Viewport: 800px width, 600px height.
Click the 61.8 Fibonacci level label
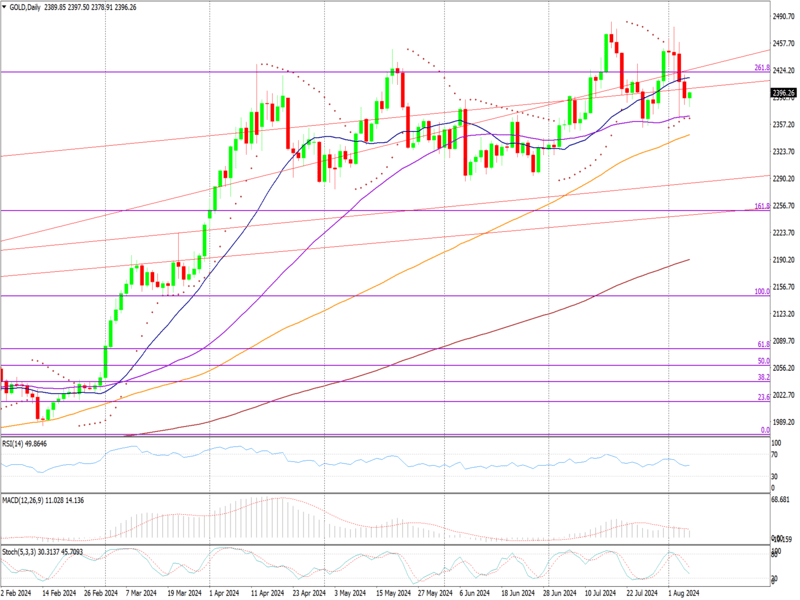[x=762, y=344]
